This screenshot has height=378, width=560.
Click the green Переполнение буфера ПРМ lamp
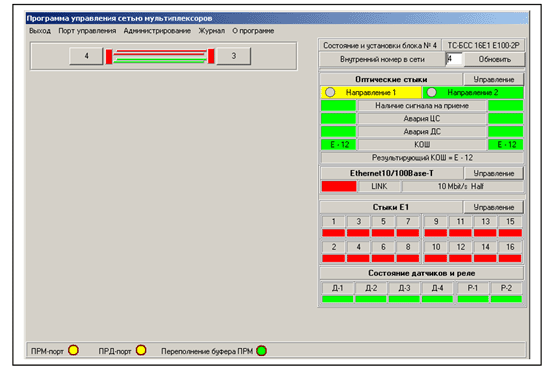point(261,351)
